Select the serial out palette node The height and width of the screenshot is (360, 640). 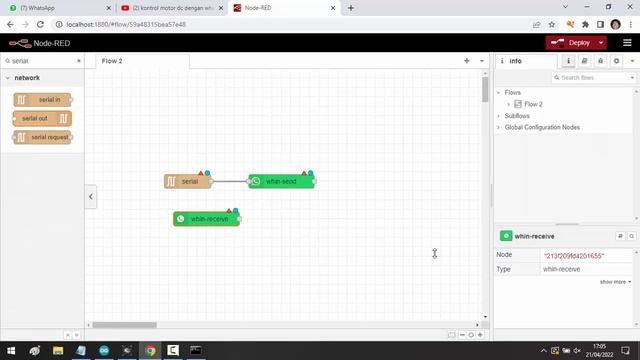click(x=42, y=118)
